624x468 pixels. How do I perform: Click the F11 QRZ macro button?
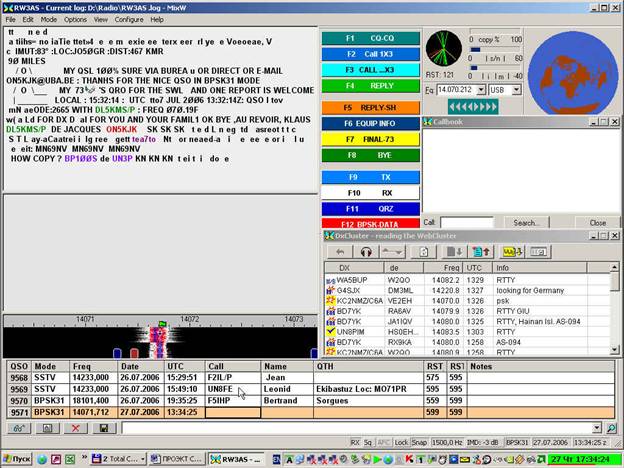click(370, 209)
